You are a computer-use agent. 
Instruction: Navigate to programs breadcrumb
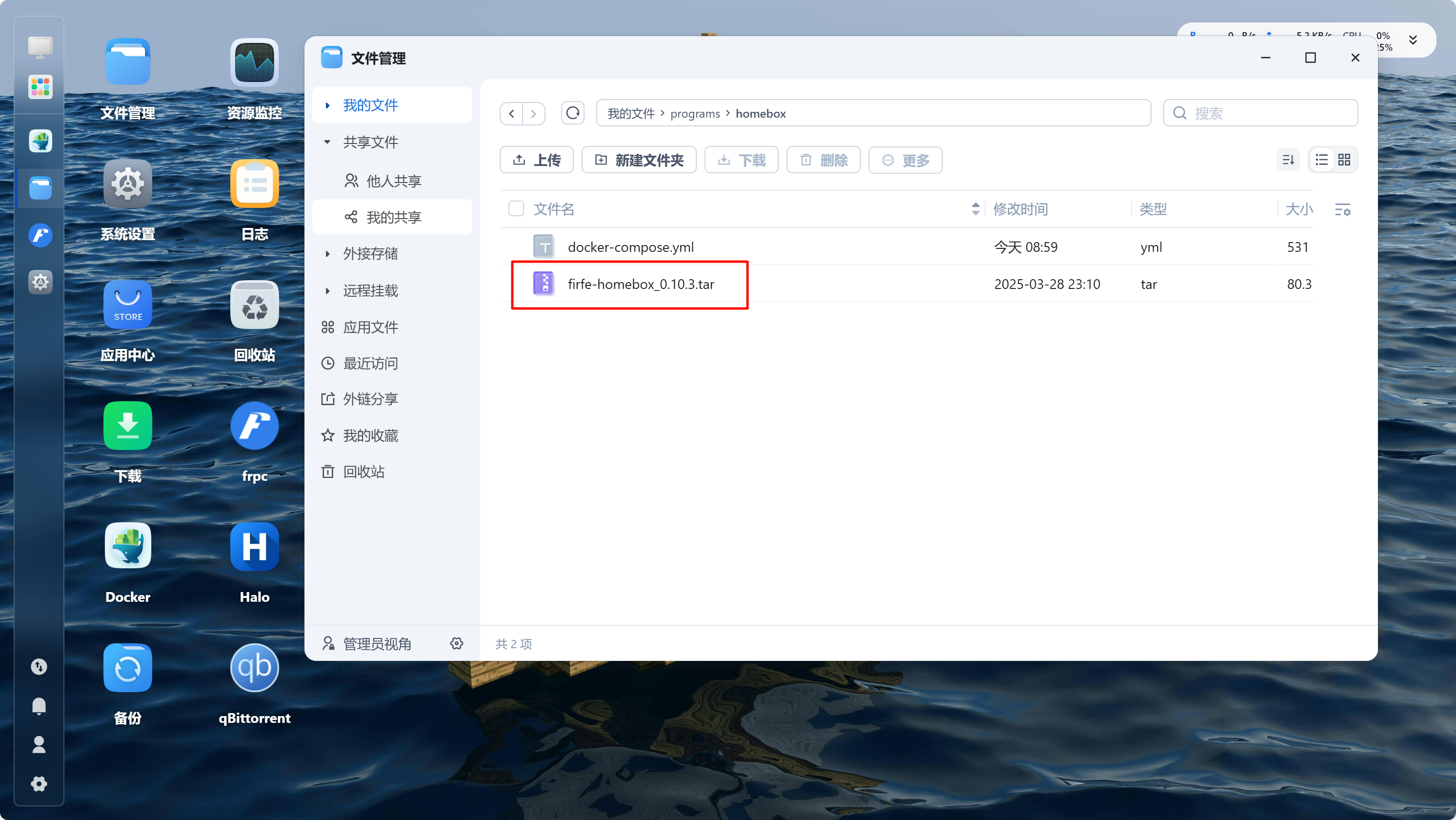click(695, 113)
